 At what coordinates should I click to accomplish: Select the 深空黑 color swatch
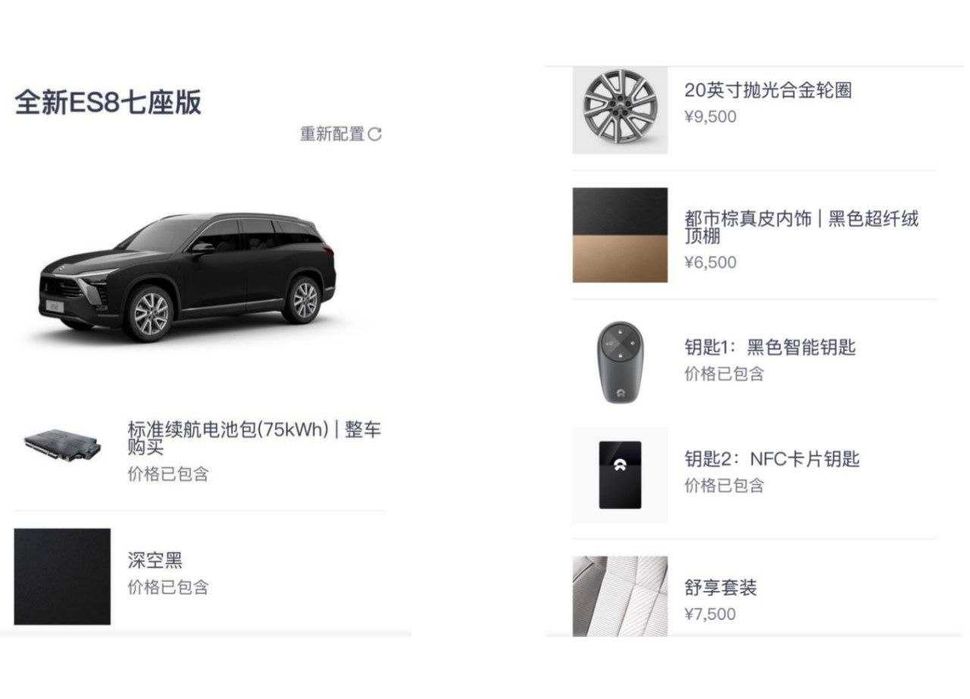point(62,577)
